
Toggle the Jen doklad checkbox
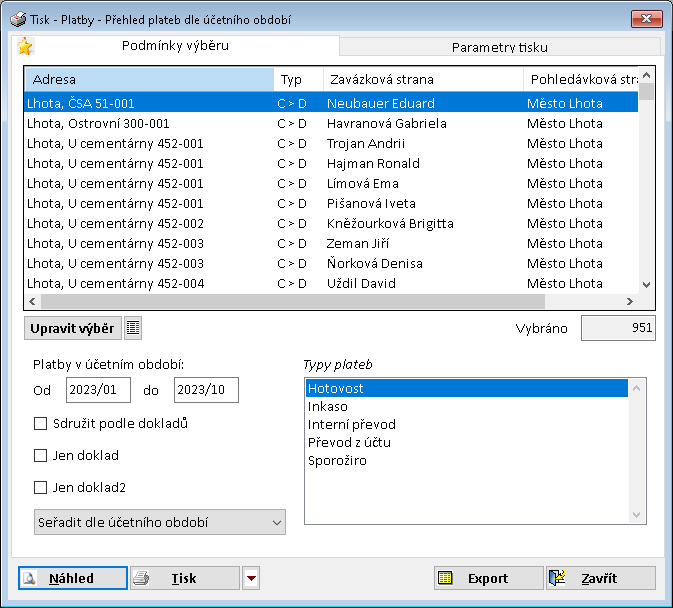pos(41,455)
